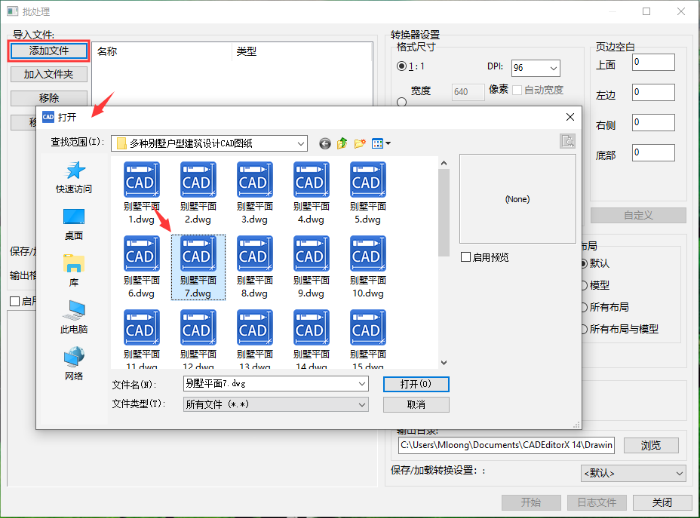Viewport: 700px width, 518px height.
Task: Open 此电脑 this PC location
Action: [74, 317]
